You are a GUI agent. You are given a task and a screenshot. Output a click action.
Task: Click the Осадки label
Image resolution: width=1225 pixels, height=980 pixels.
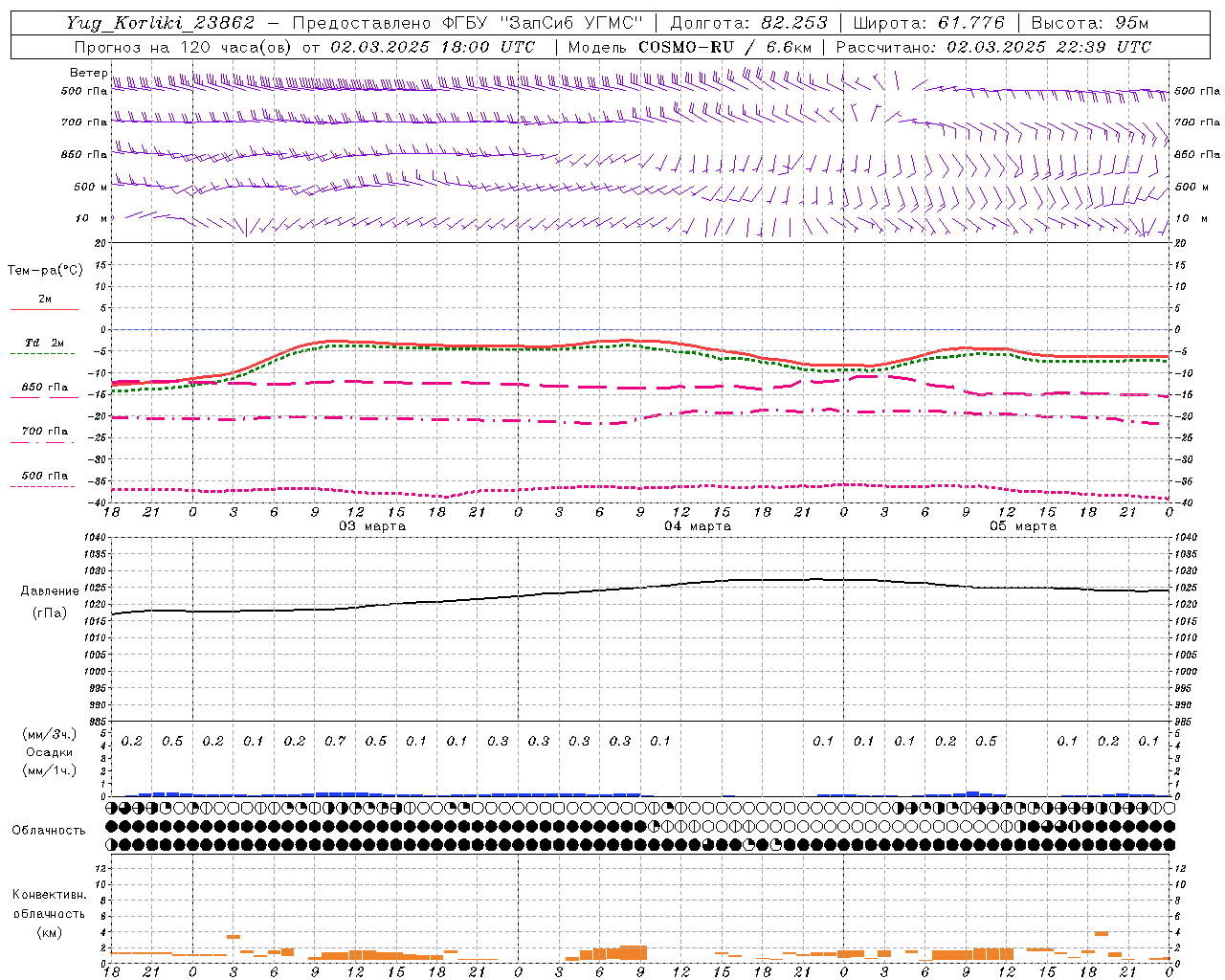click(50, 752)
